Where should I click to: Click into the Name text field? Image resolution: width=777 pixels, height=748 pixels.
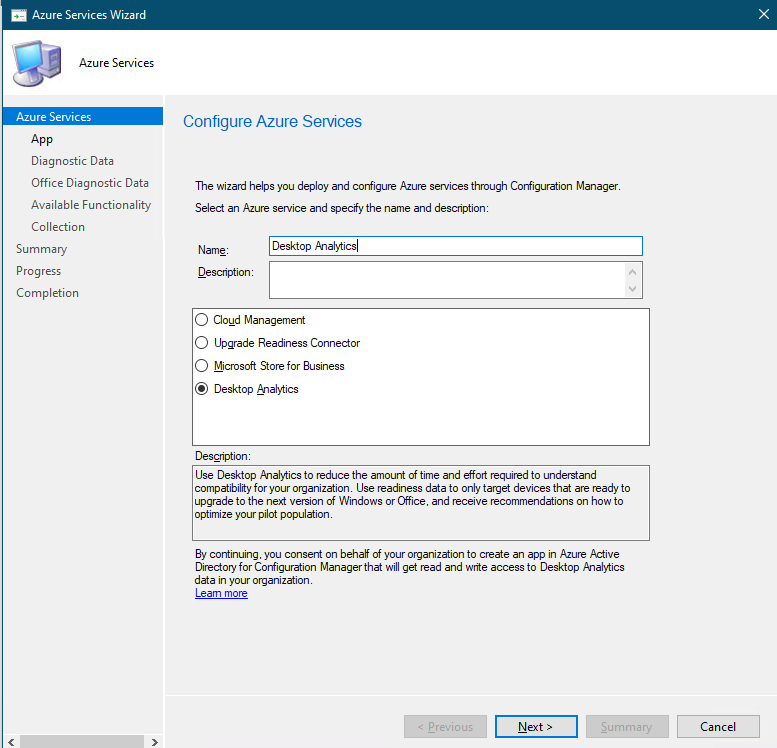pyautogui.click(x=455, y=246)
